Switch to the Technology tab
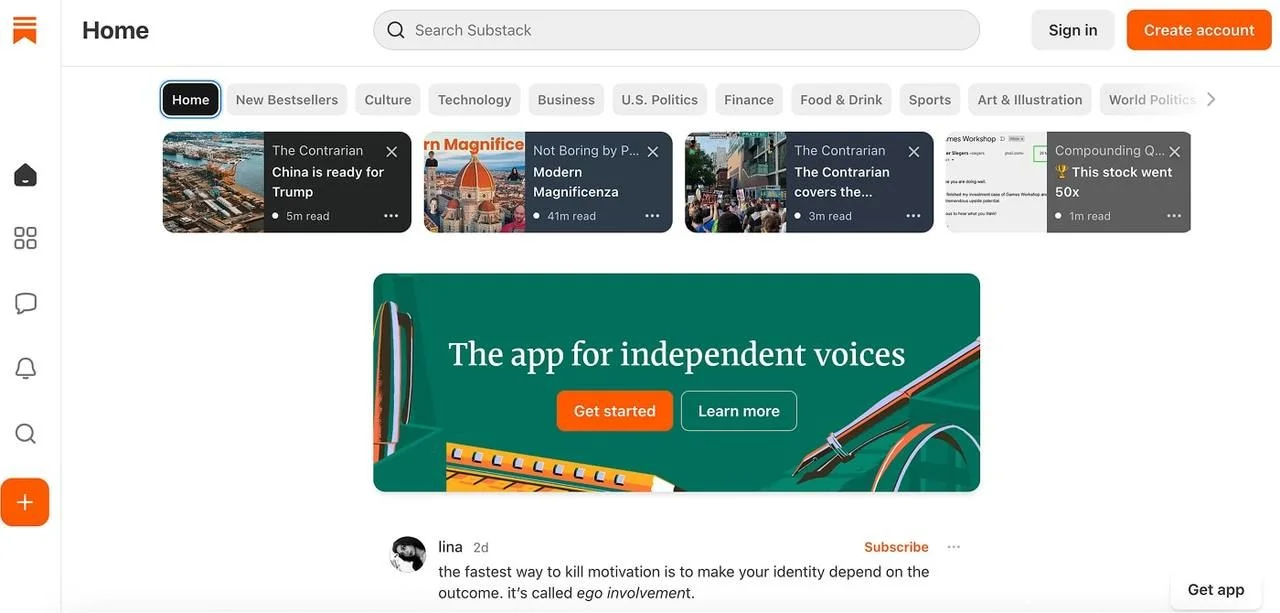The width and height of the screenshot is (1280, 613). tap(474, 99)
